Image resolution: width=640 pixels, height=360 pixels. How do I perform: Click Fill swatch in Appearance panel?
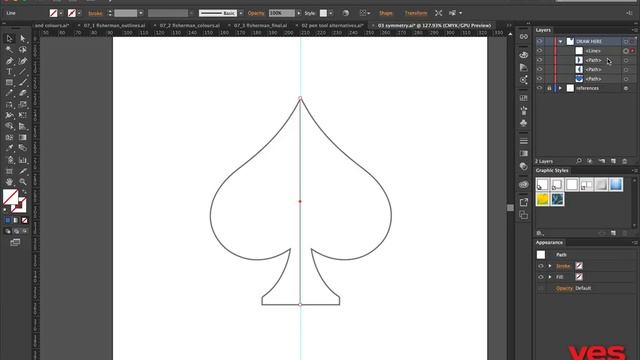coord(579,277)
